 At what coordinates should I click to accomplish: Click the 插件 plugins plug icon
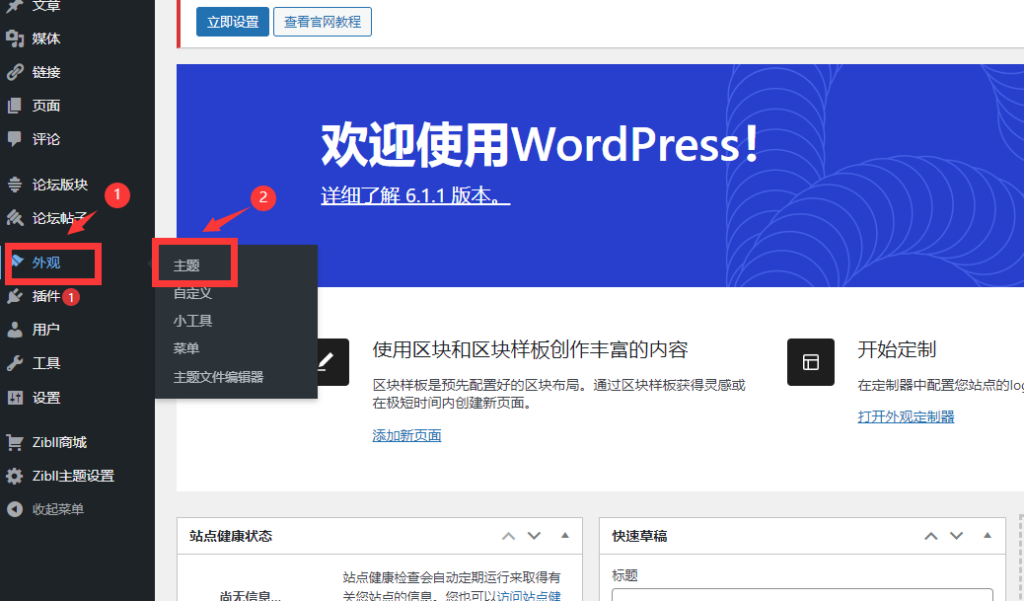[15, 297]
